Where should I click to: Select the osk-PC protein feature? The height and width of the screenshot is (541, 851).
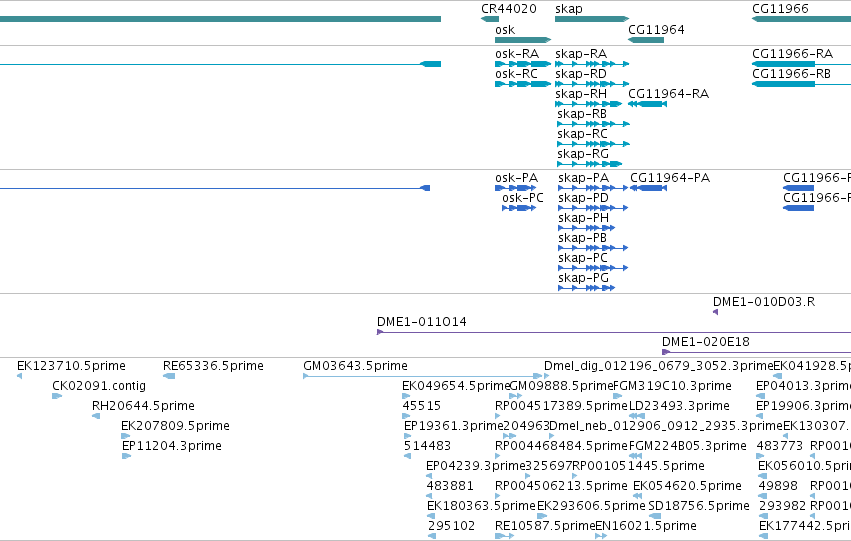pos(519,208)
